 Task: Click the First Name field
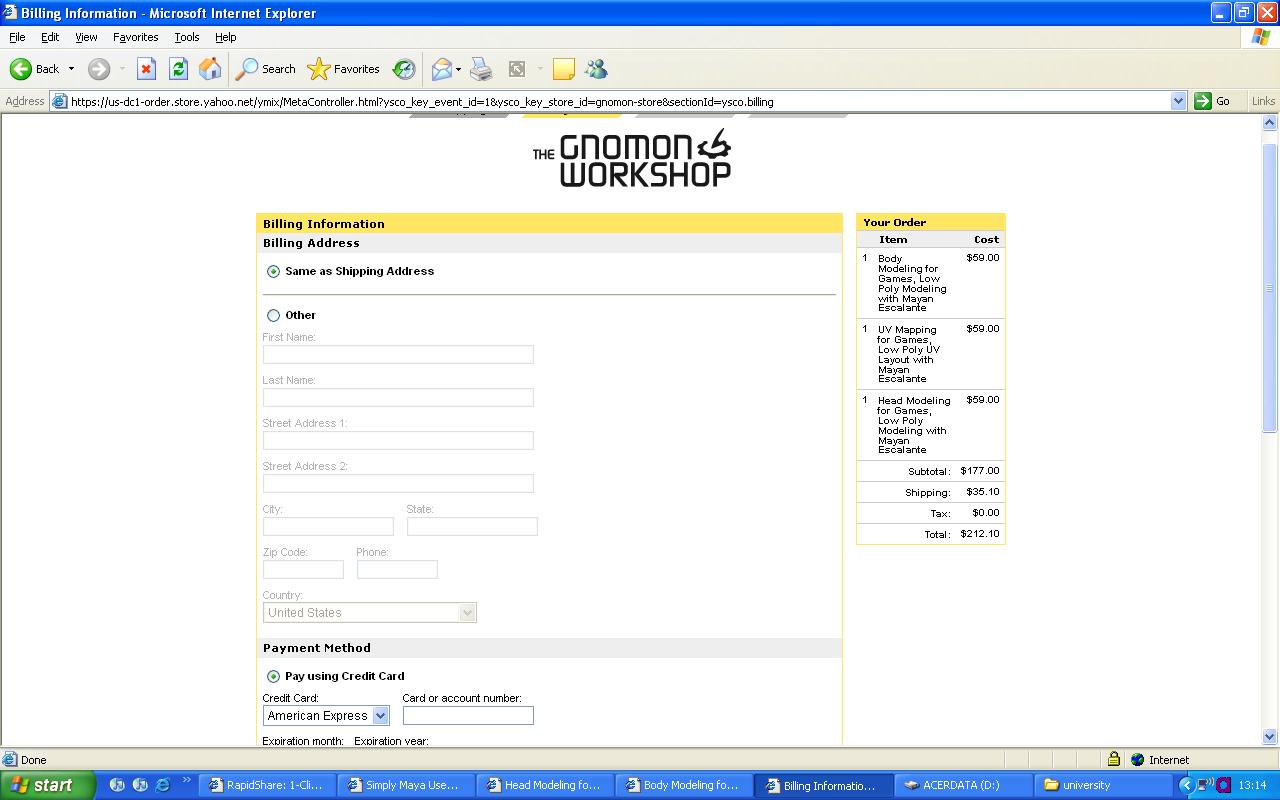[x=398, y=354]
